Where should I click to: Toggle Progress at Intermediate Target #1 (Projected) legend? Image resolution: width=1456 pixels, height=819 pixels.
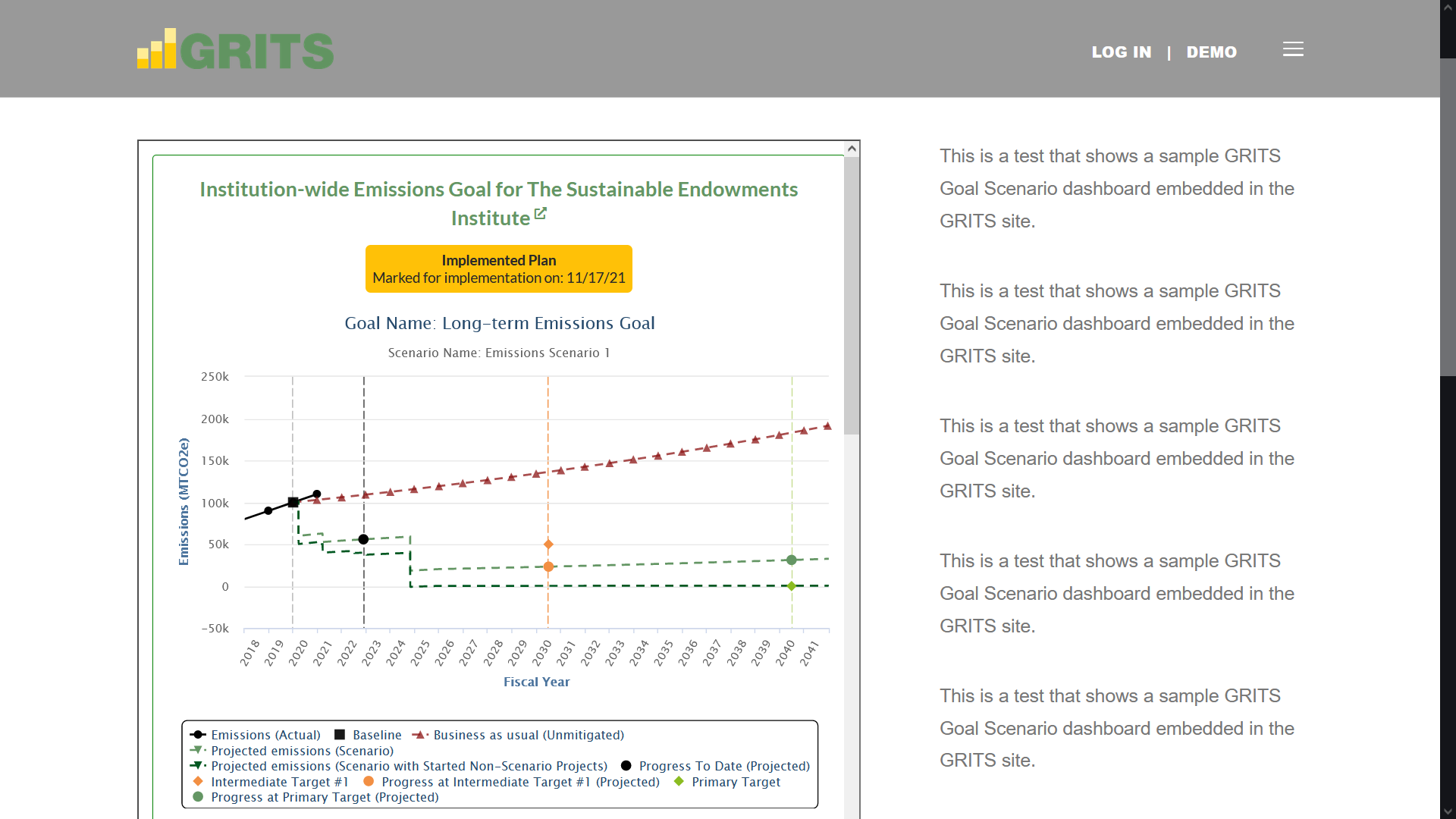pyautogui.click(x=511, y=782)
